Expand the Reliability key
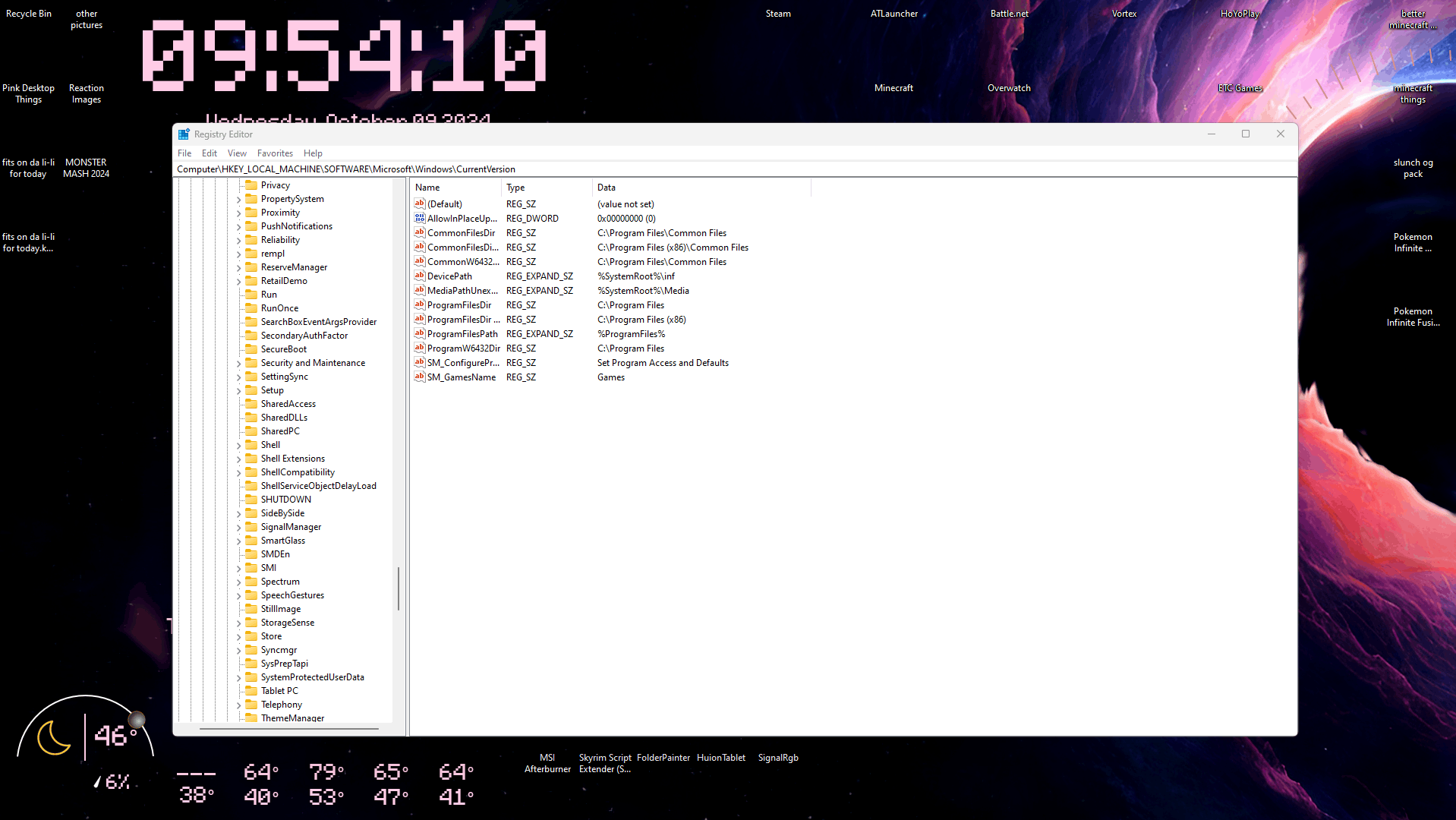The height and width of the screenshot is (820, 1456). coord(238,241)
